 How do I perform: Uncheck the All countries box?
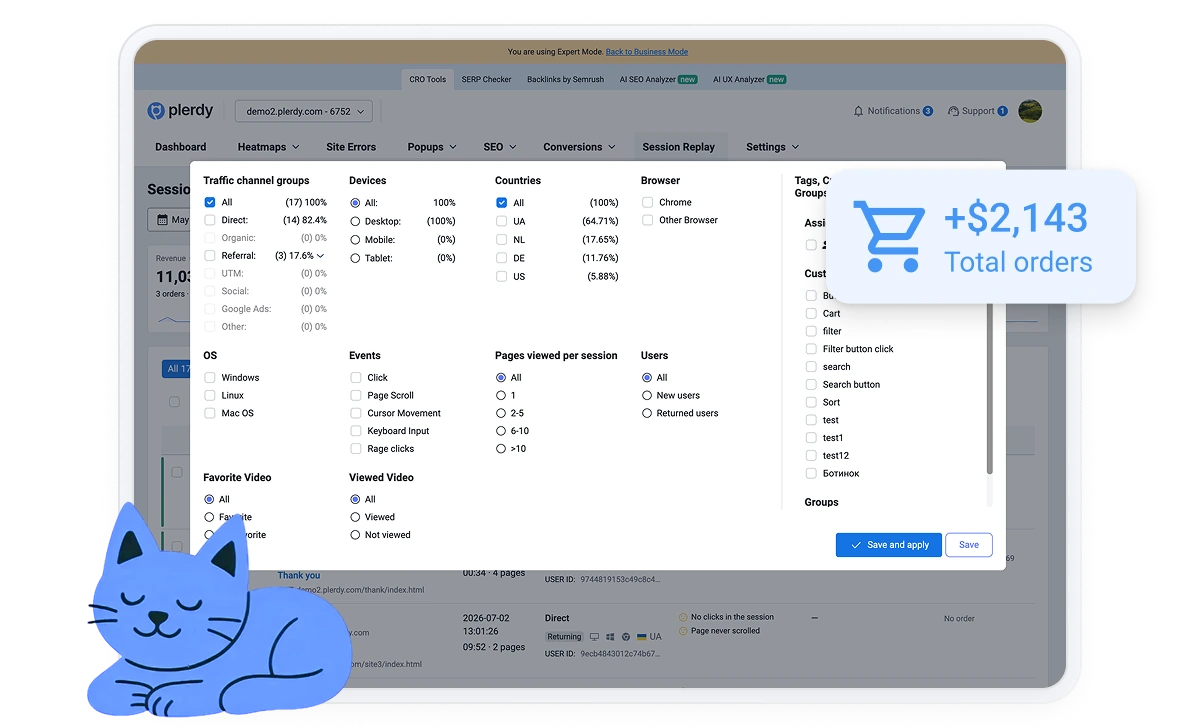click(x=502, y=202)
